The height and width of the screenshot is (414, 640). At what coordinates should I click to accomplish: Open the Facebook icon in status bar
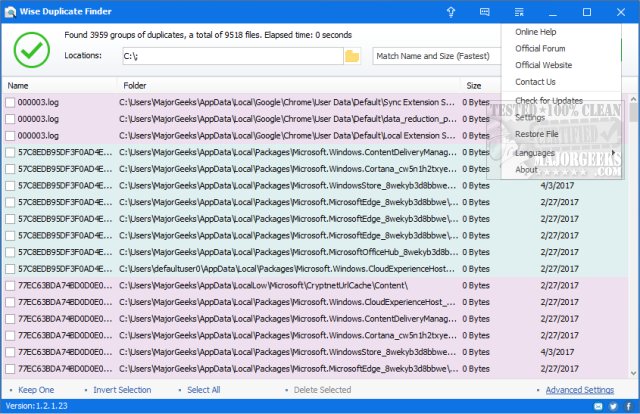coord(629,406)
